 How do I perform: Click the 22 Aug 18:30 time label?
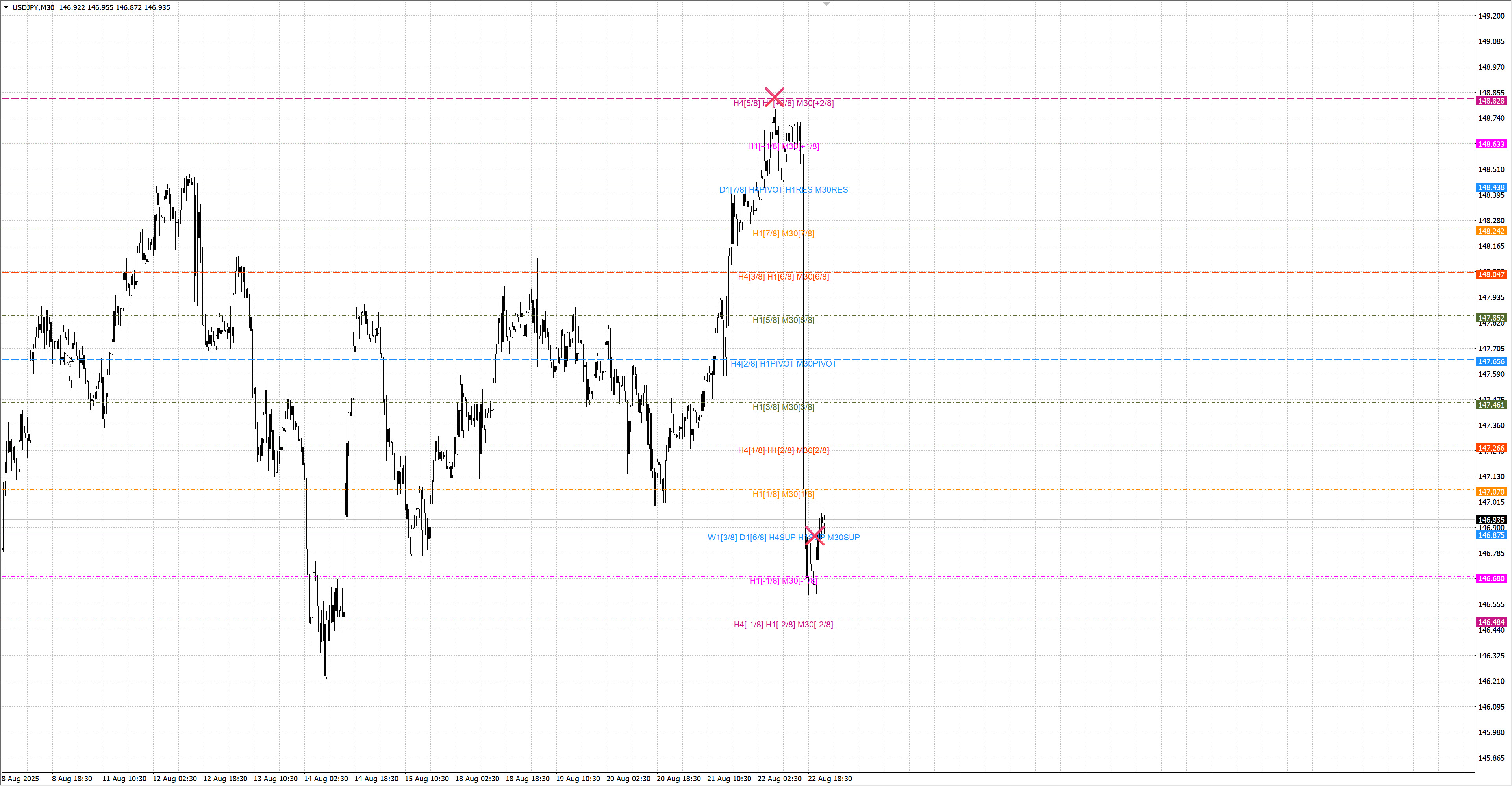tap(829, 779)
